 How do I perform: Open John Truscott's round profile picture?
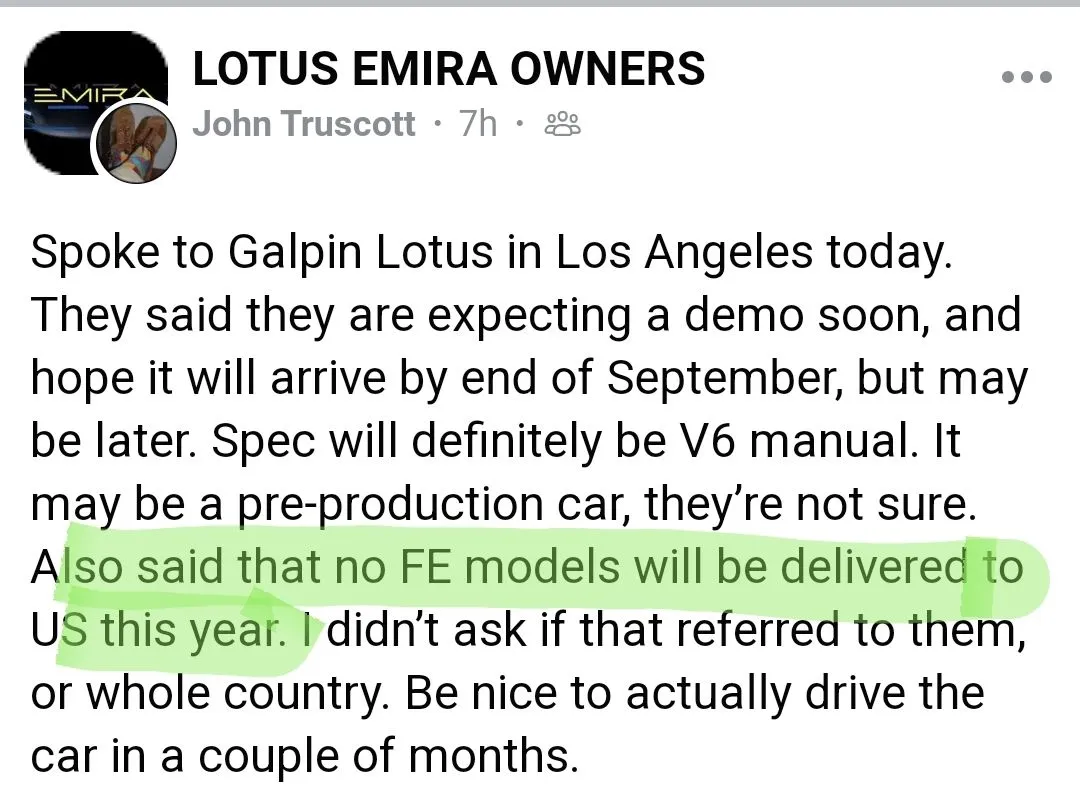point(135,142)
